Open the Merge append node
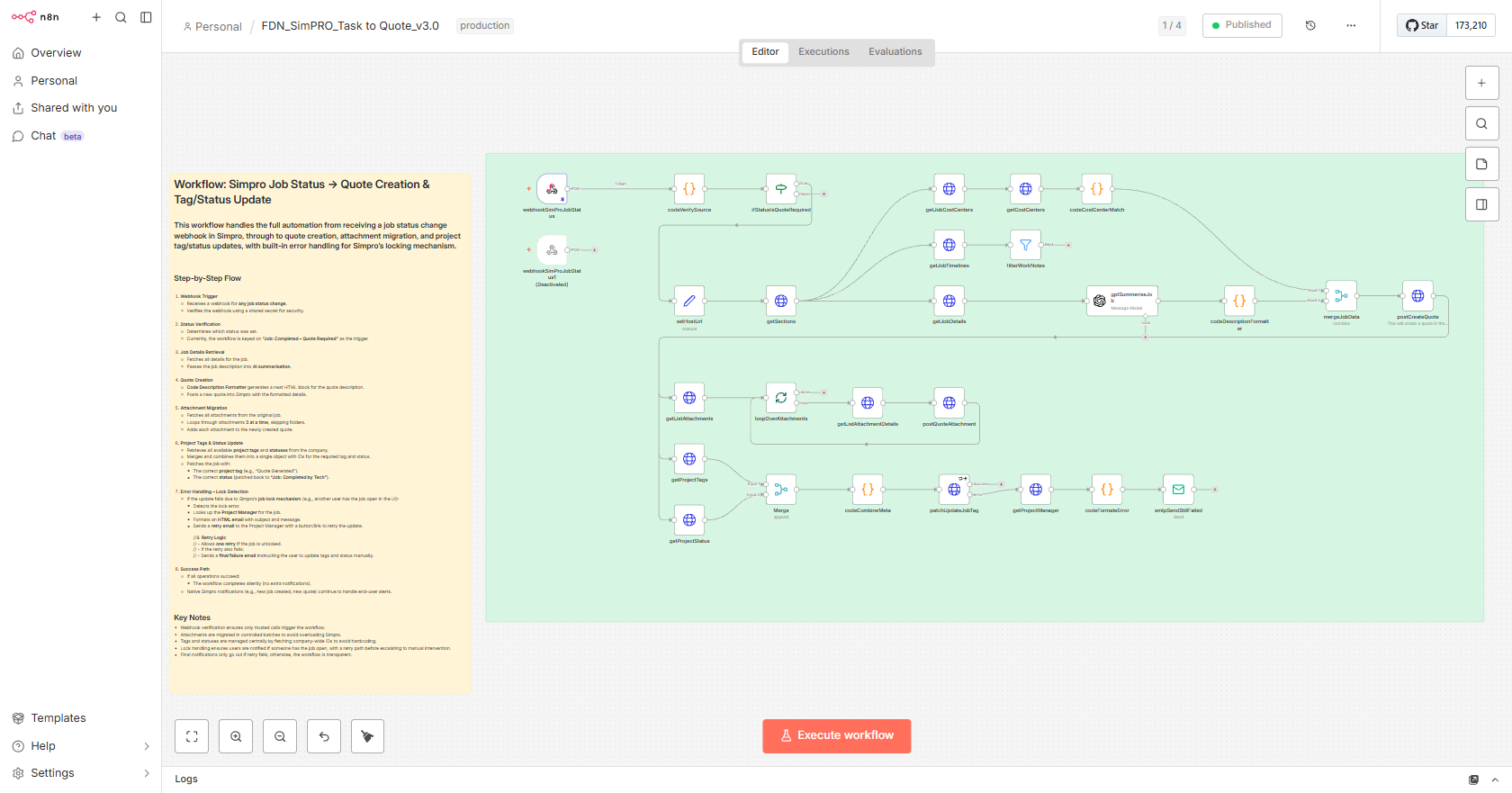 tap(781, 490)
